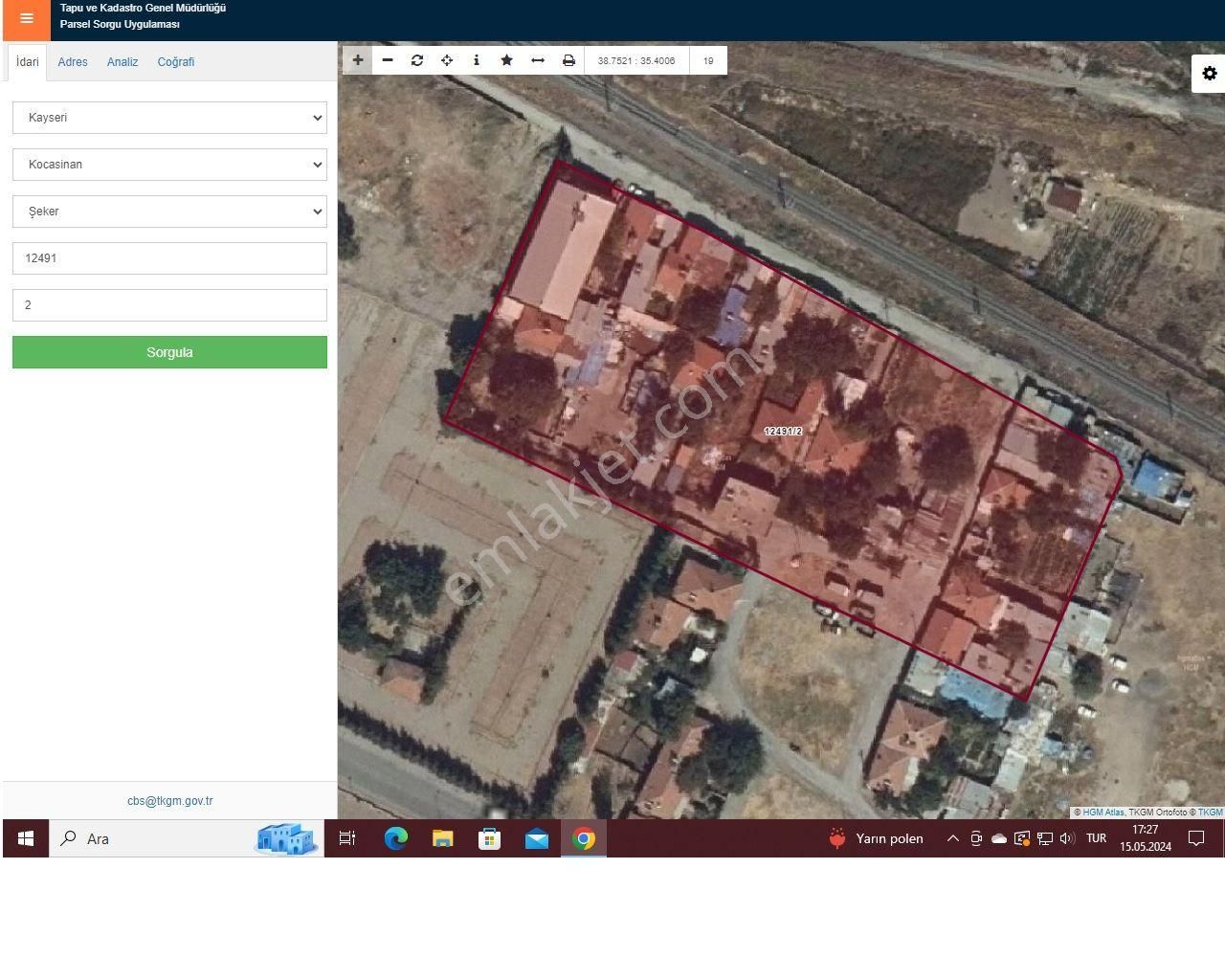This screenshot has height=980, width=1225.
Task: Open the Analiz tab
Action: pyautogui.click(x=122, y=62)
